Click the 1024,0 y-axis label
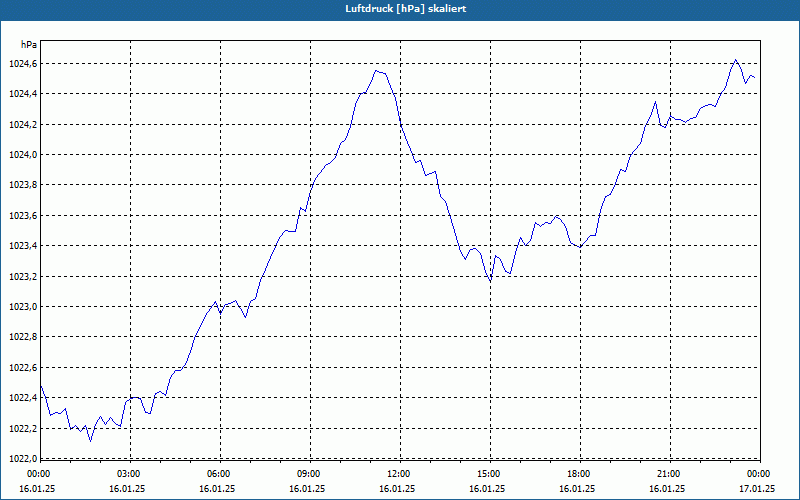 (x=23, y=155)
